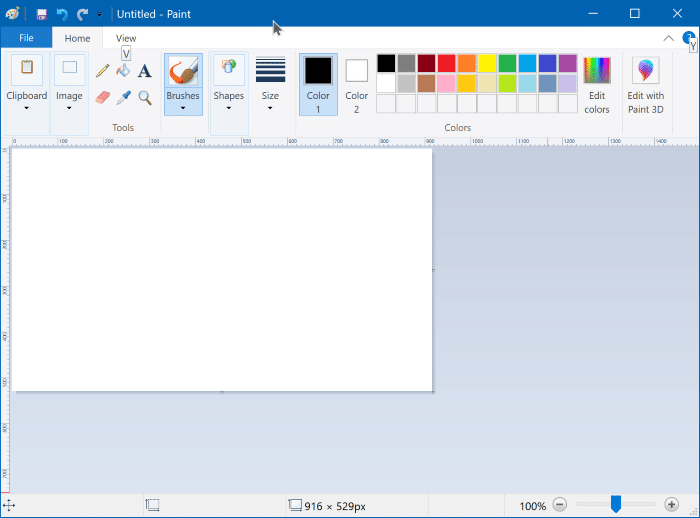The width and height of the screenshot is (700, 518).
Task: Expand the Clipboard dropdown arrow
Action: pos(26,108)
